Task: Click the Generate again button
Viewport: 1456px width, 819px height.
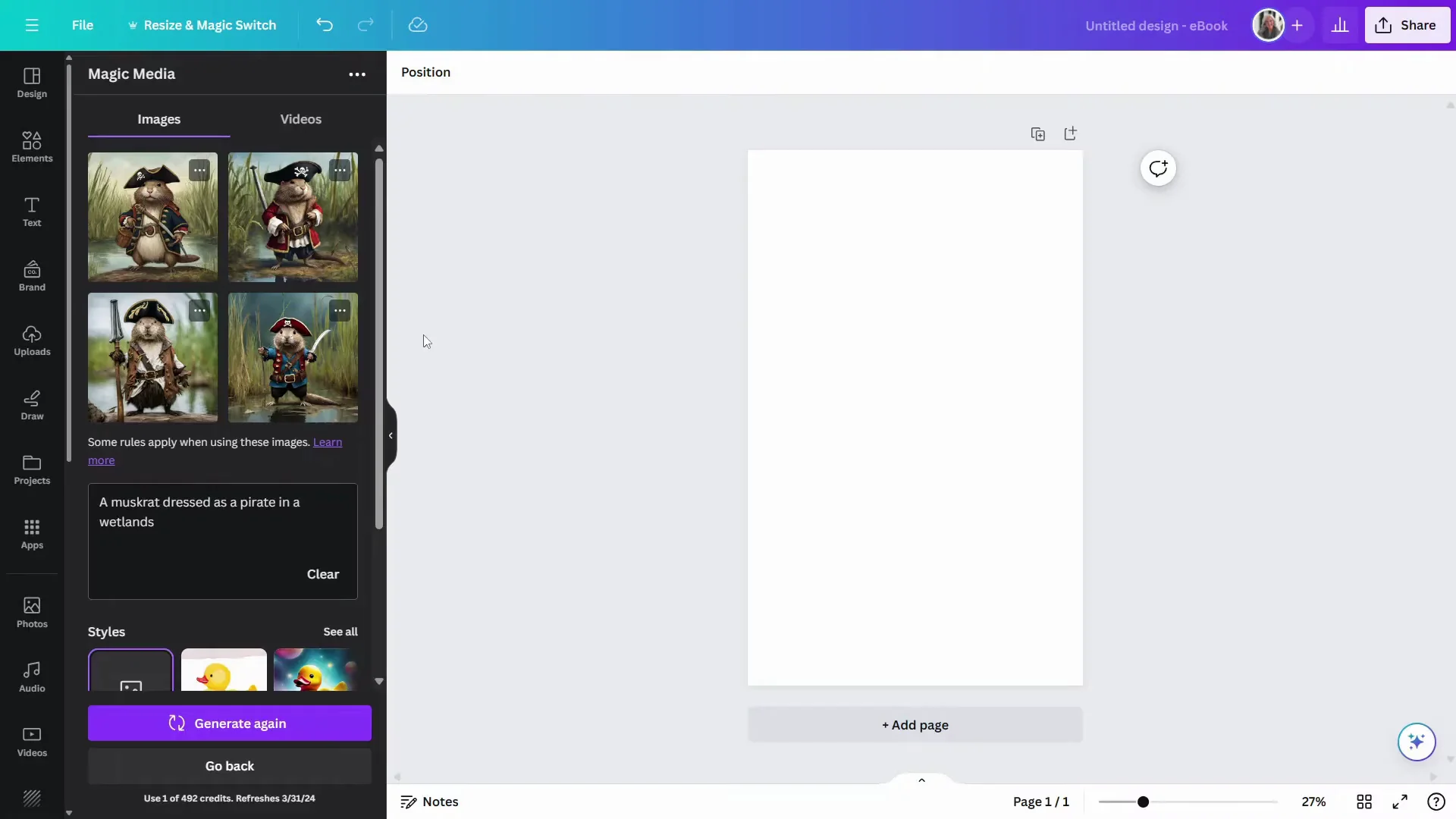Action: pos(228,723)
